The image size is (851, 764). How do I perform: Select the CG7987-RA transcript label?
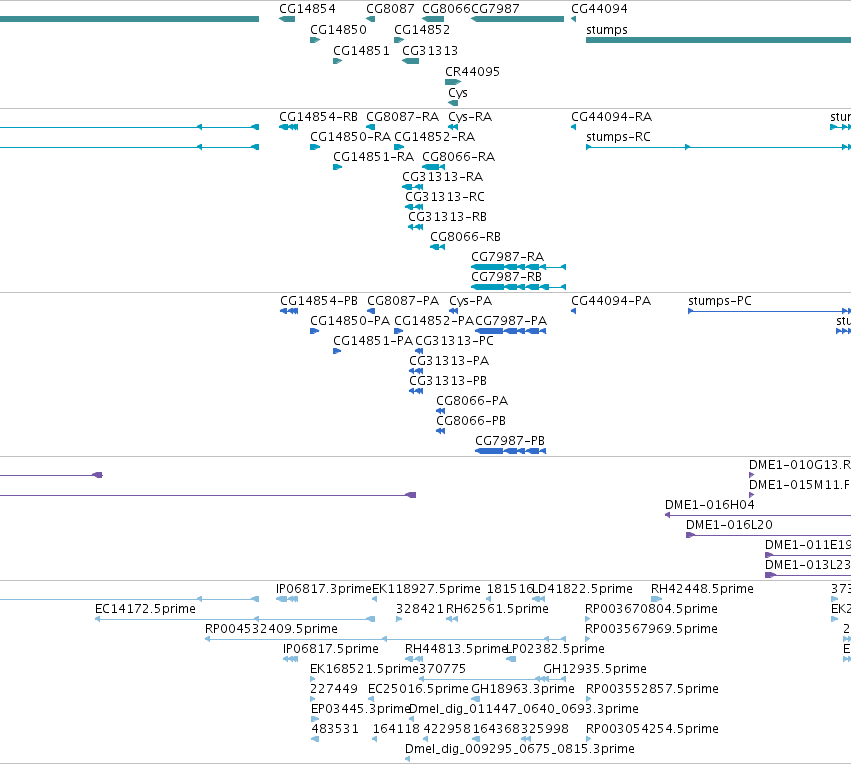click(507, 257)
